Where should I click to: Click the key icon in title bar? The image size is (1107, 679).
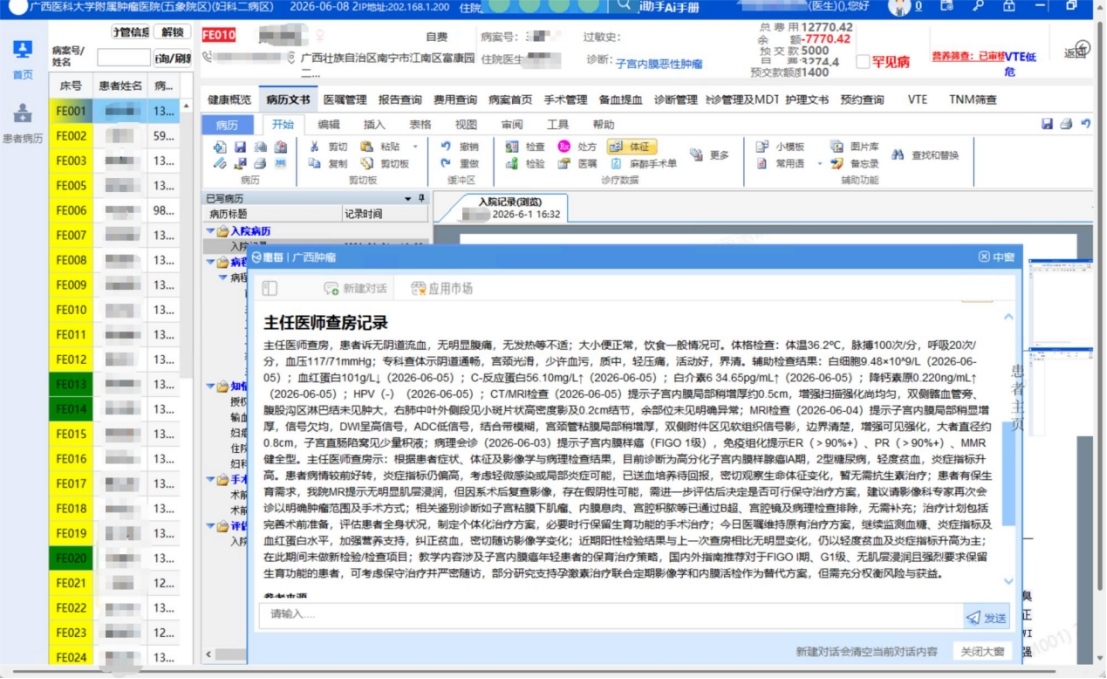point(978,6)
